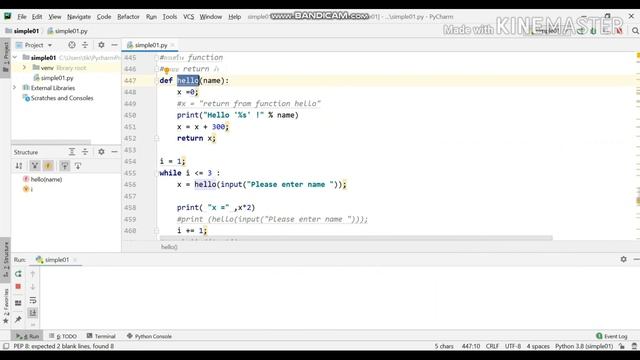640x360 pixels.
Task: Toggle Soft-Wrap in Run console
Action: [33, 301]
